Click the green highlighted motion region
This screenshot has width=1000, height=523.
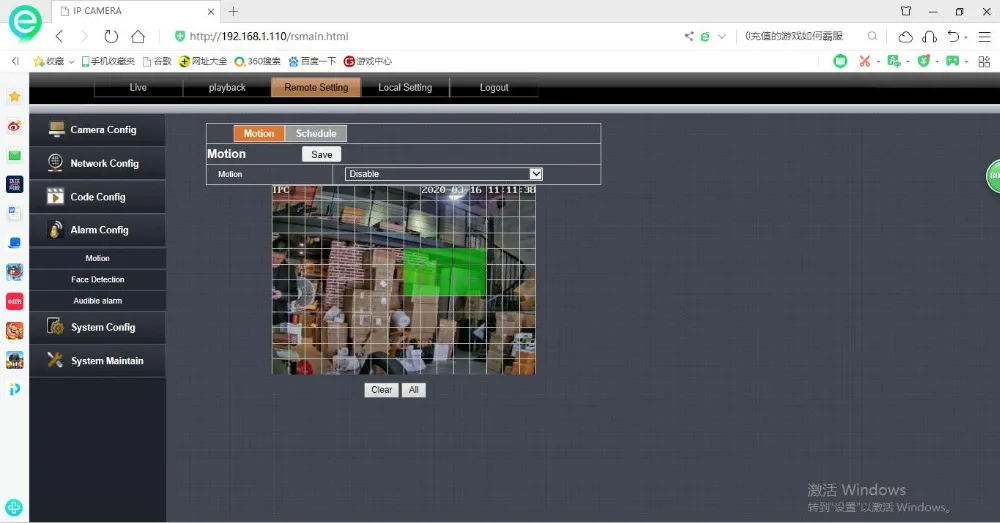pyautogui.click(x=445, y=272)
